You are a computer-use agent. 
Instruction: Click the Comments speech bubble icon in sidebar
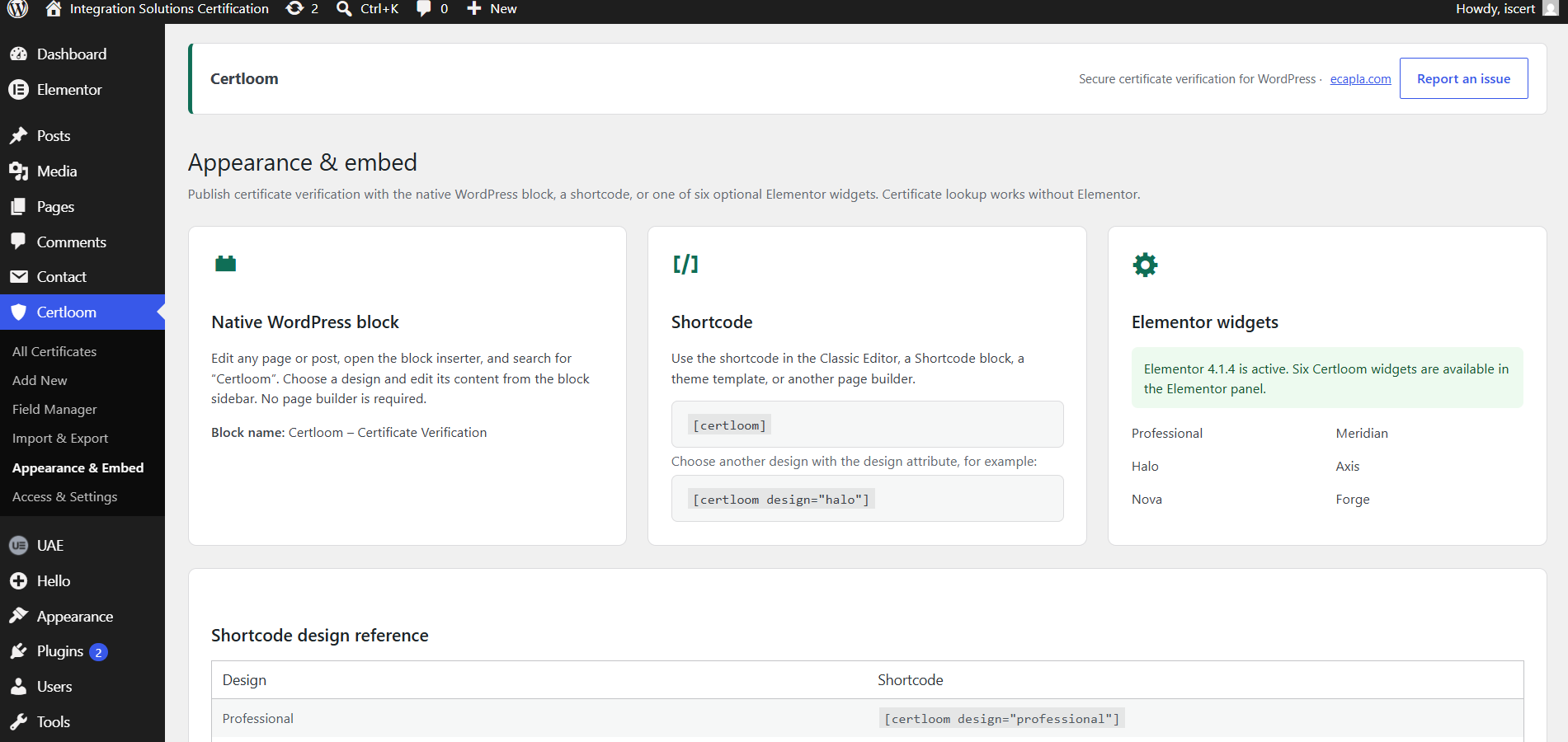click(x=19, y=242)
